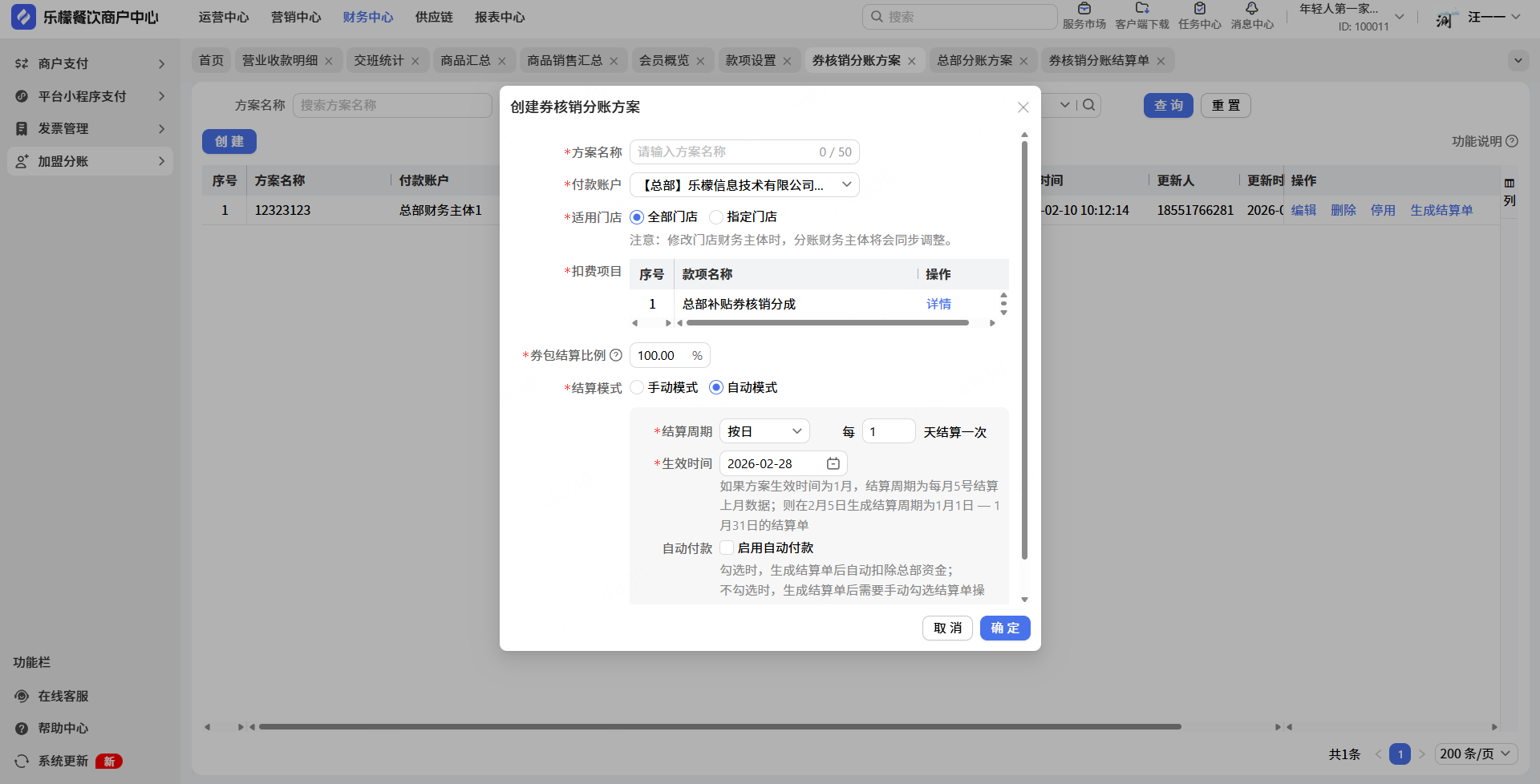Enable the 启用自动付款 checkbox
The width and height of the screenshot is (1540, 784).
(727, 548)
